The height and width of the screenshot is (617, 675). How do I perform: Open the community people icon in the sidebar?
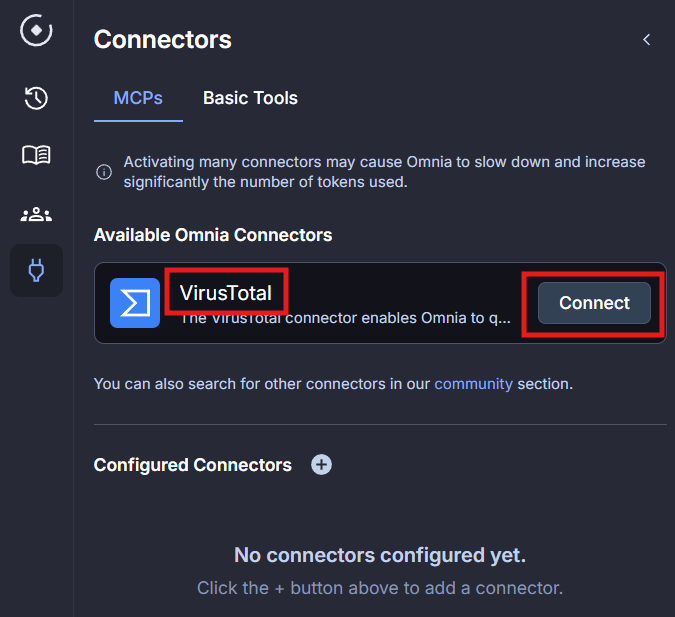[x=36, y=214]
